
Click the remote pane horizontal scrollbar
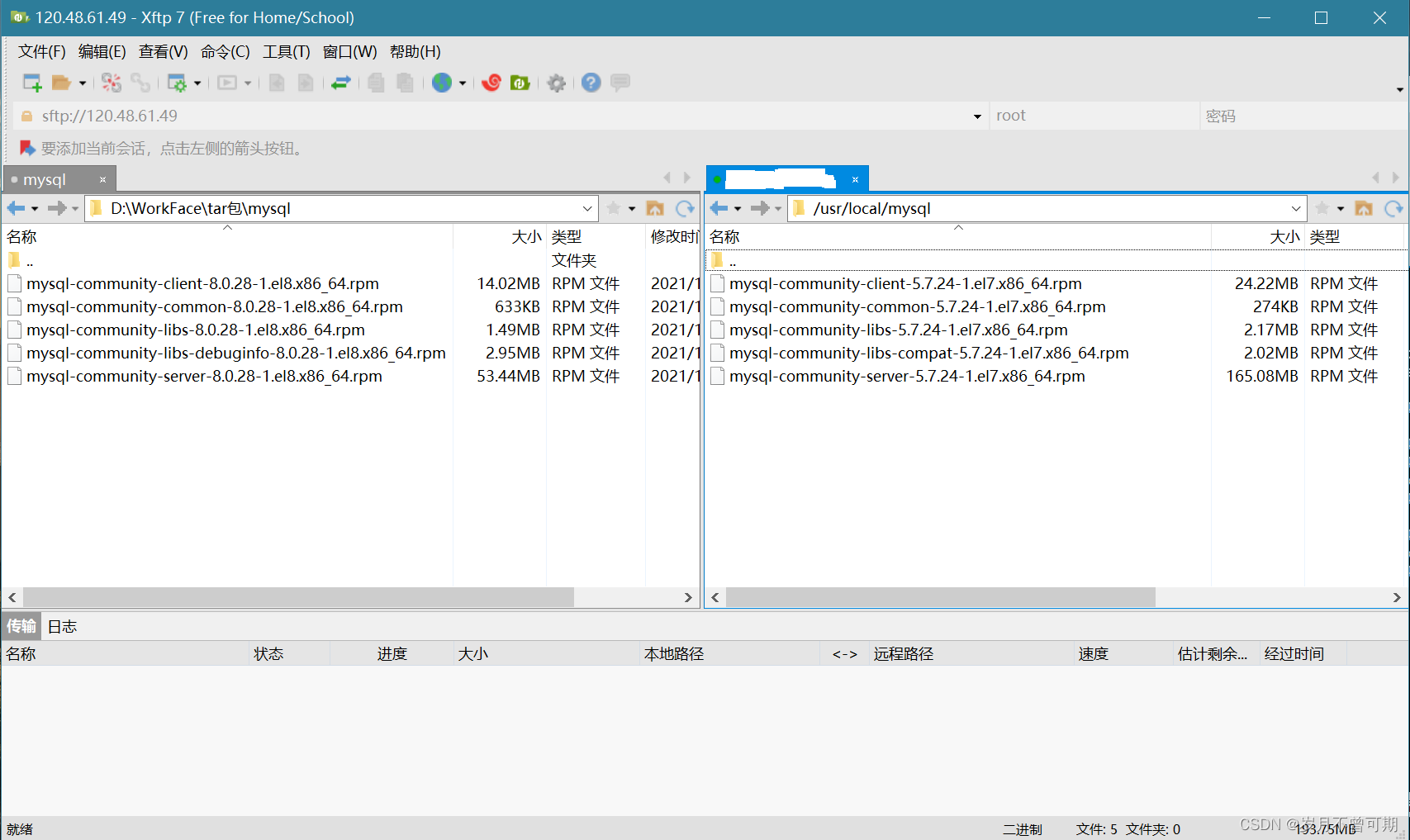click(x=940, y=597)
